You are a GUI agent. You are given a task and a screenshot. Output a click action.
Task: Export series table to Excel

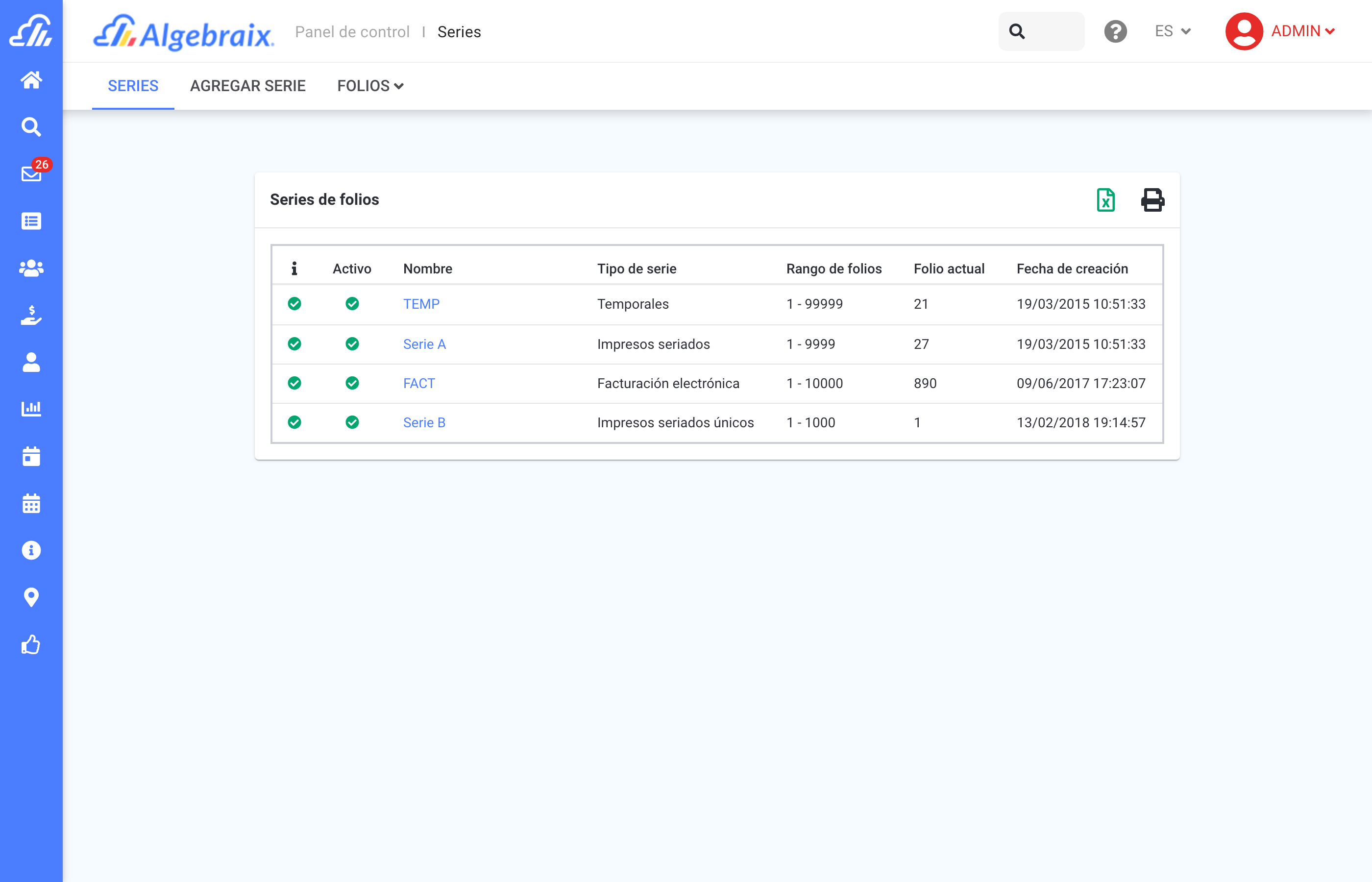[1105, 200]
